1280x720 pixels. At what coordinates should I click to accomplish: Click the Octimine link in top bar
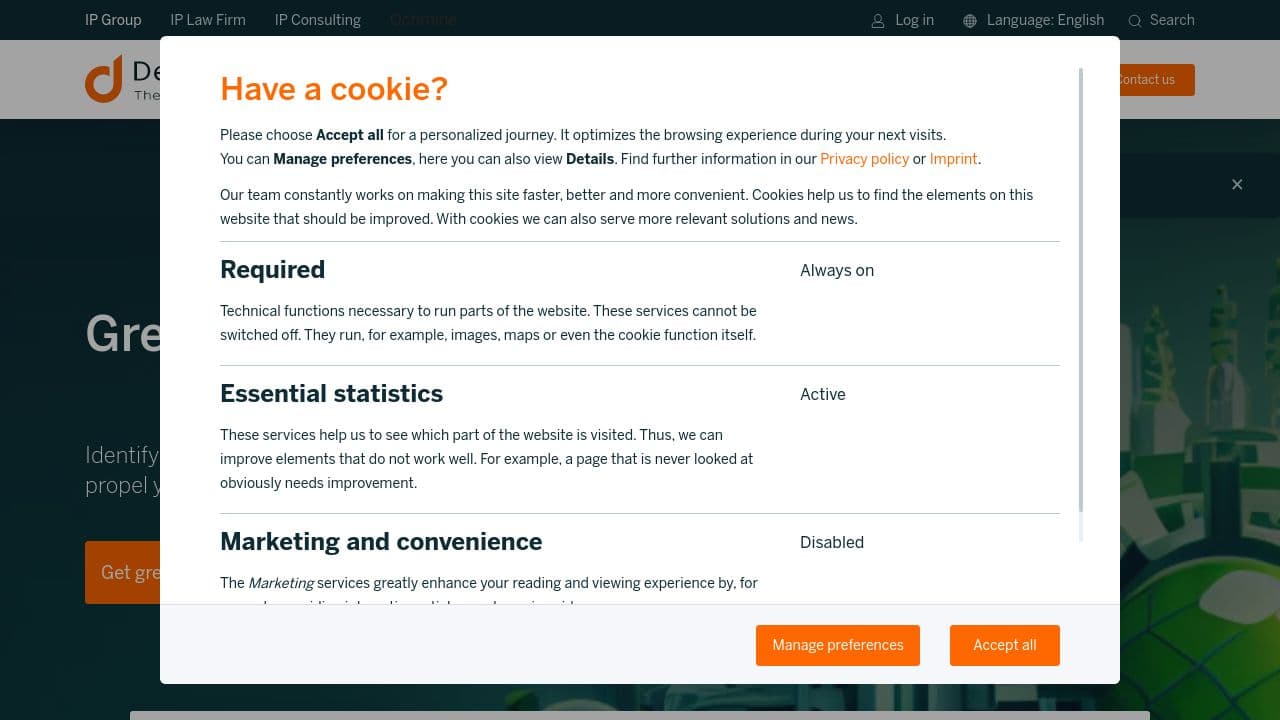click(x=423, y=20)
